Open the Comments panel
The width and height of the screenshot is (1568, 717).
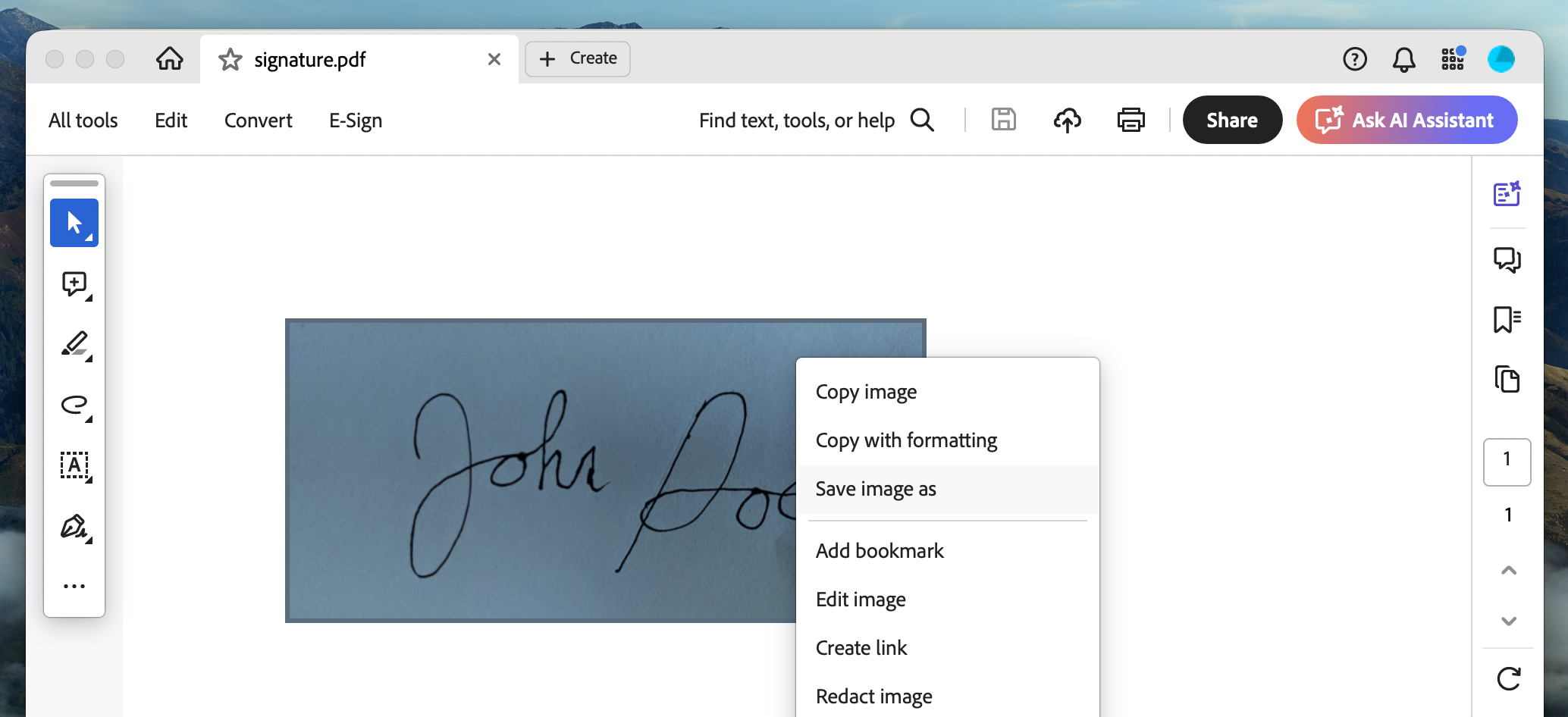1507,260
